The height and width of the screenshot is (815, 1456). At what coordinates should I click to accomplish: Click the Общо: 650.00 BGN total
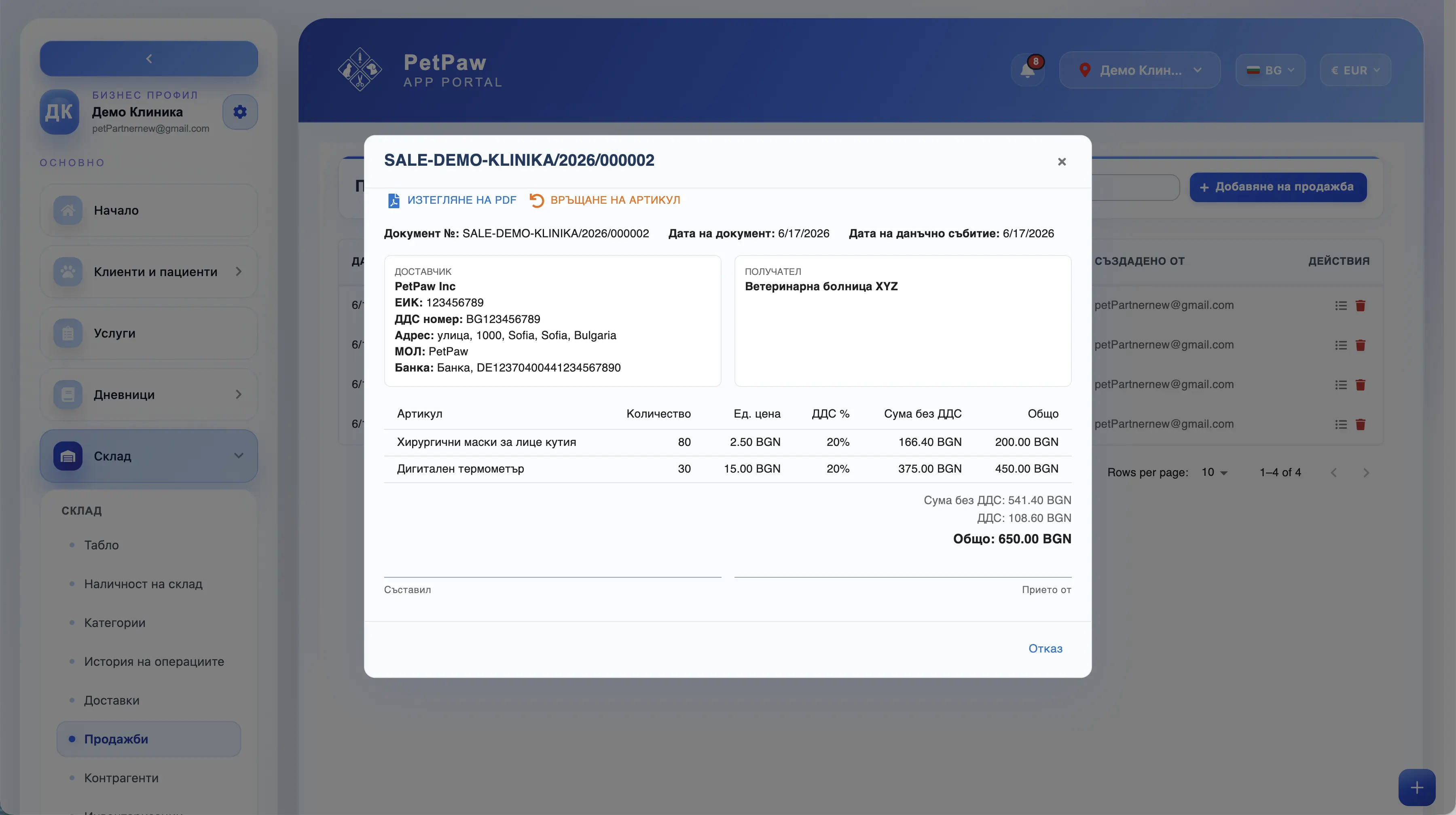[1012, 539]
